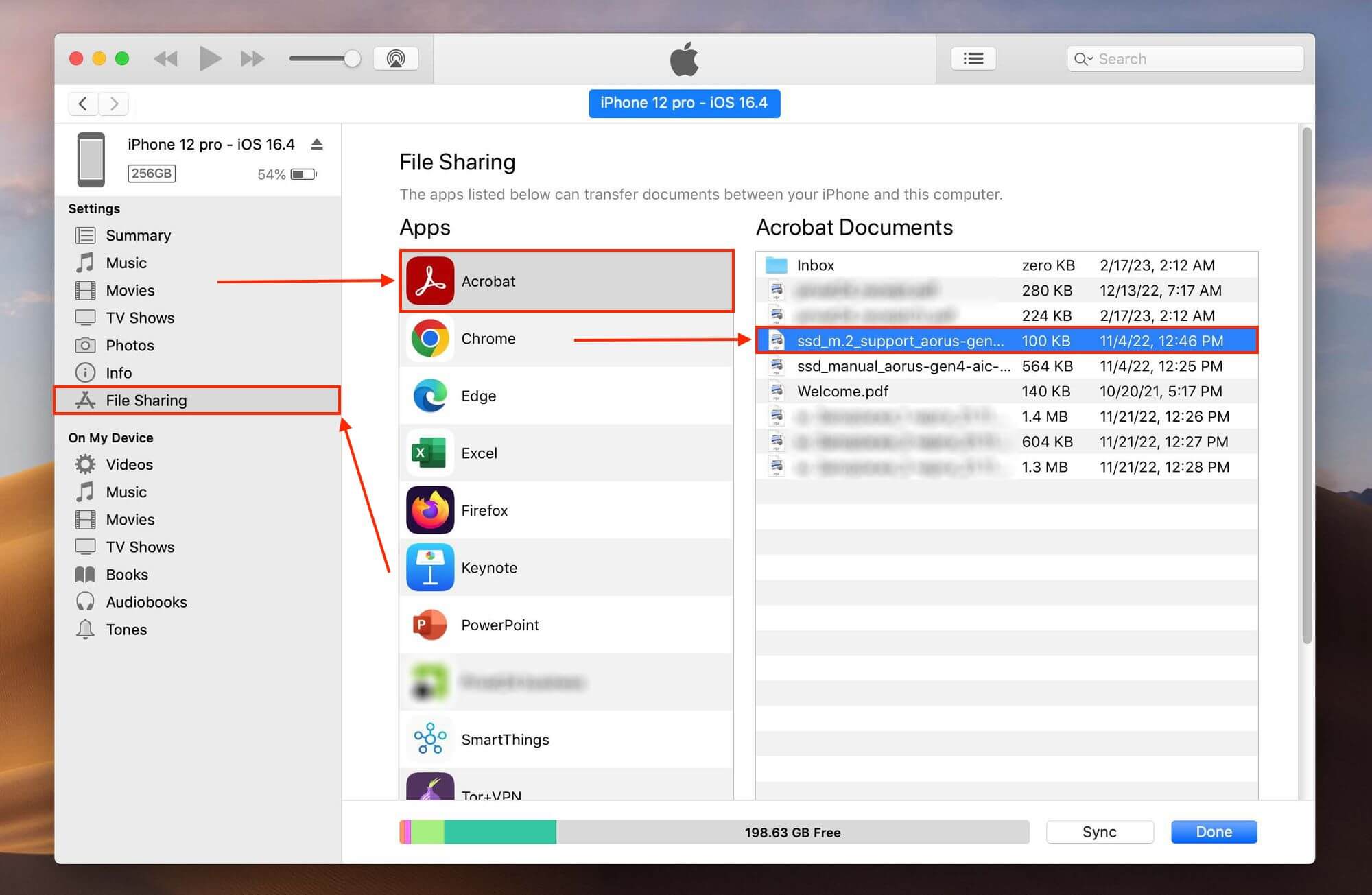1372x895 pixels.
Task: Click the Info icon in Settings
Action: [x=85, y=372]
